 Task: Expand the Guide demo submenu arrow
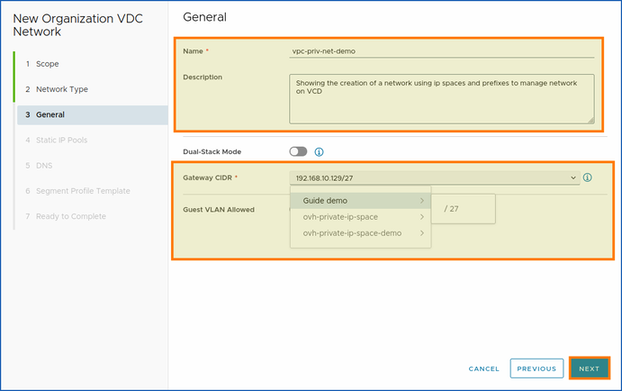click(x=422, y=201)
